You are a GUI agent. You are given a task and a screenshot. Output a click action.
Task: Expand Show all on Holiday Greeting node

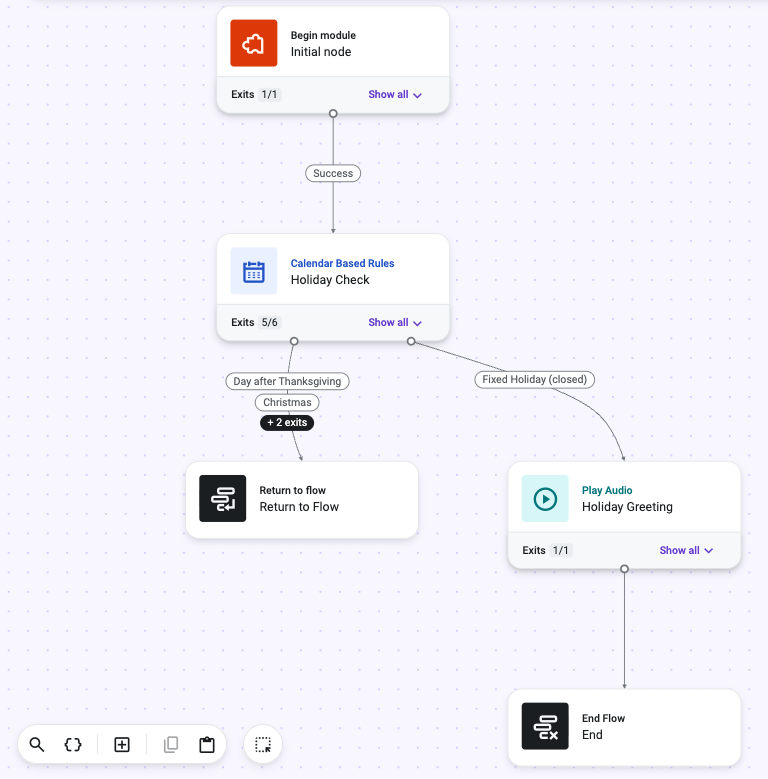[686, 550]
